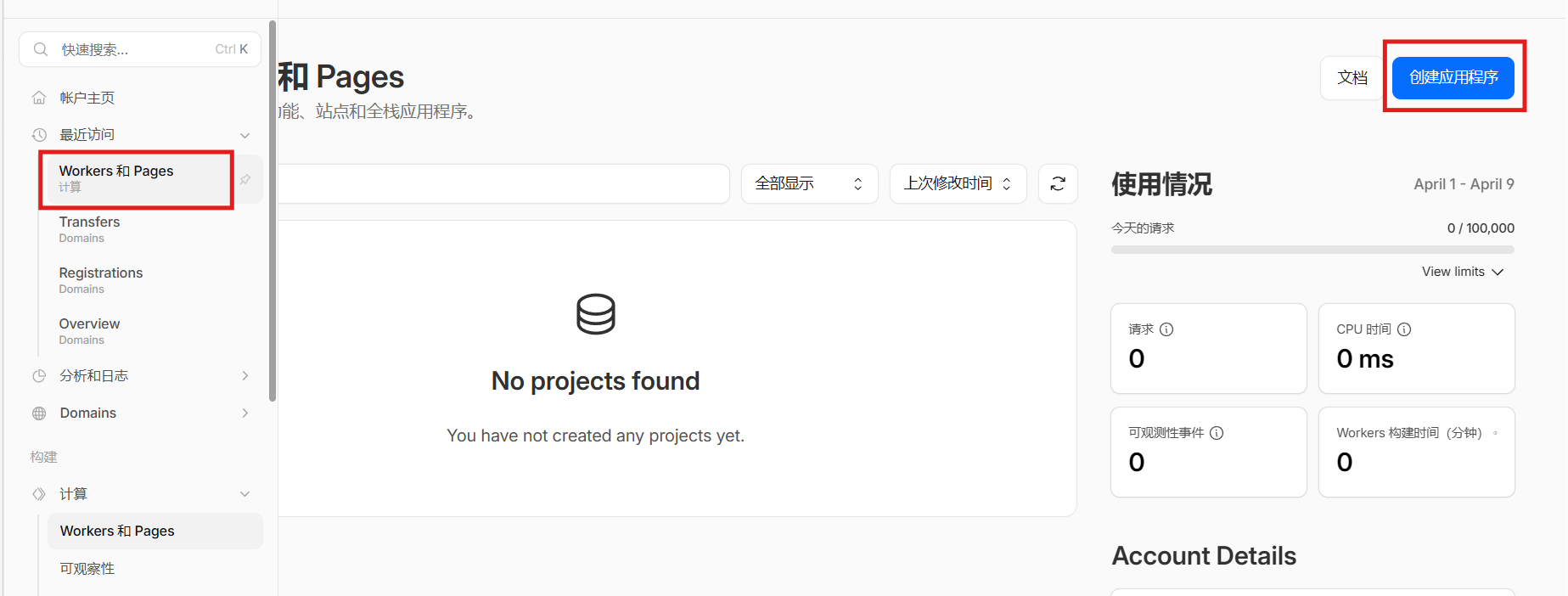Click the clock icon beside 最近访问
Image resolution: width=1568 pixels, height=596 pixels.
pos(39,135)
